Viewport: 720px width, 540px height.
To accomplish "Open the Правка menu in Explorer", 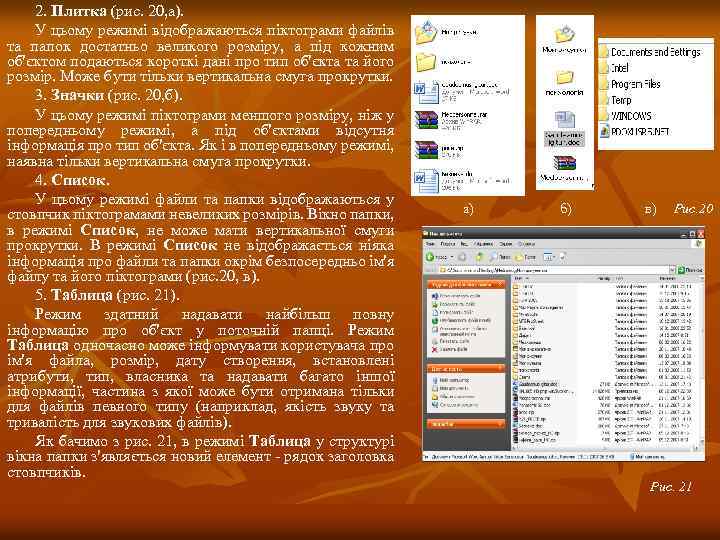I will (448, 244).
